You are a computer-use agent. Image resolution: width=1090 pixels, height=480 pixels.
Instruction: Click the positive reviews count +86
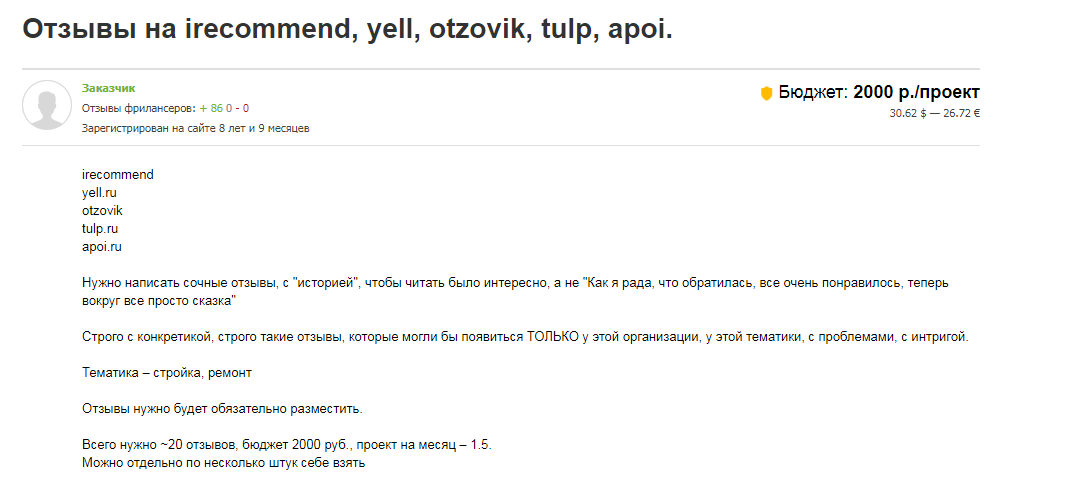click(x=211, y=108)
